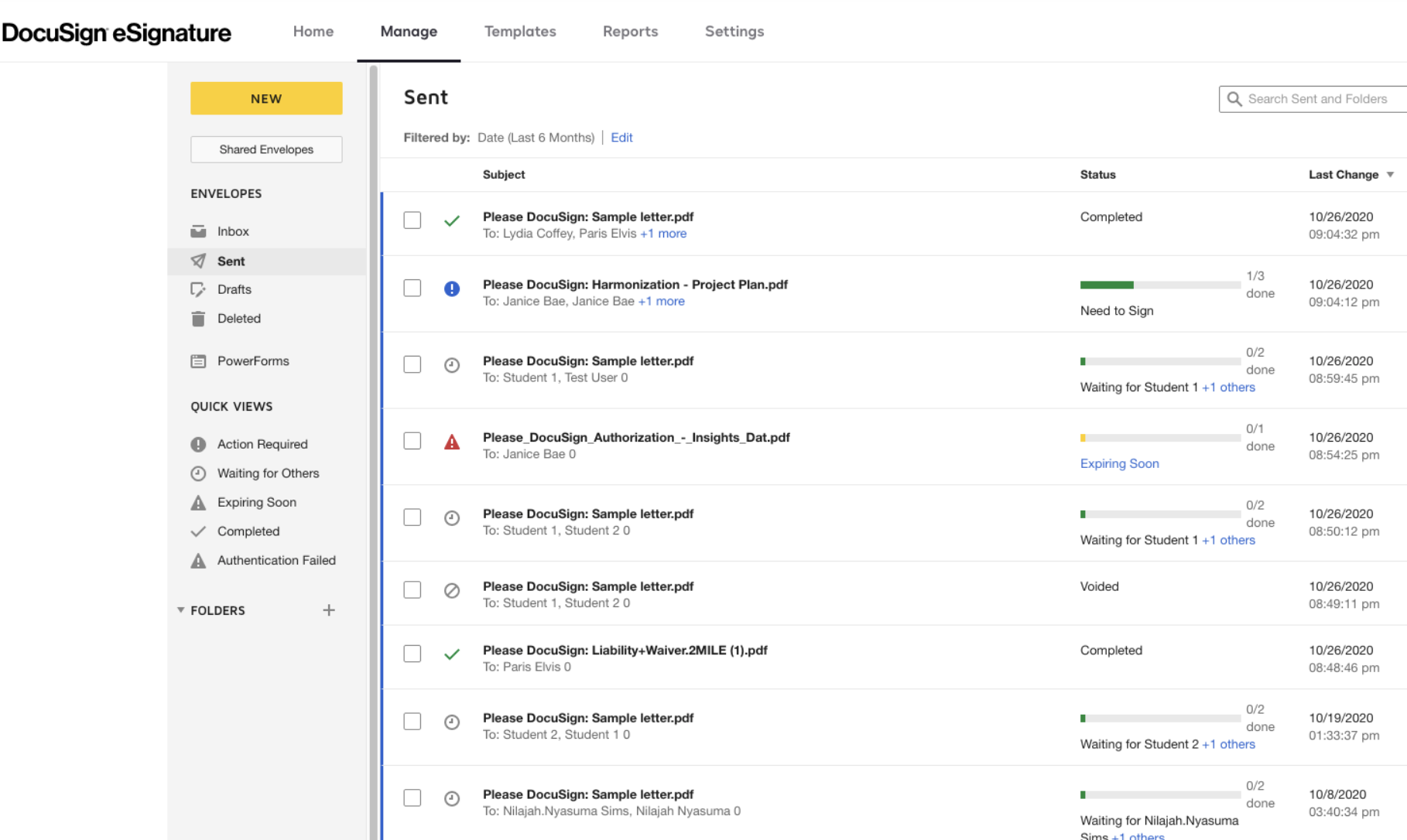Tick the checkbox for Liability Waiver envelope
This screenshot has width=1407, height=840.
coord(413,654)
